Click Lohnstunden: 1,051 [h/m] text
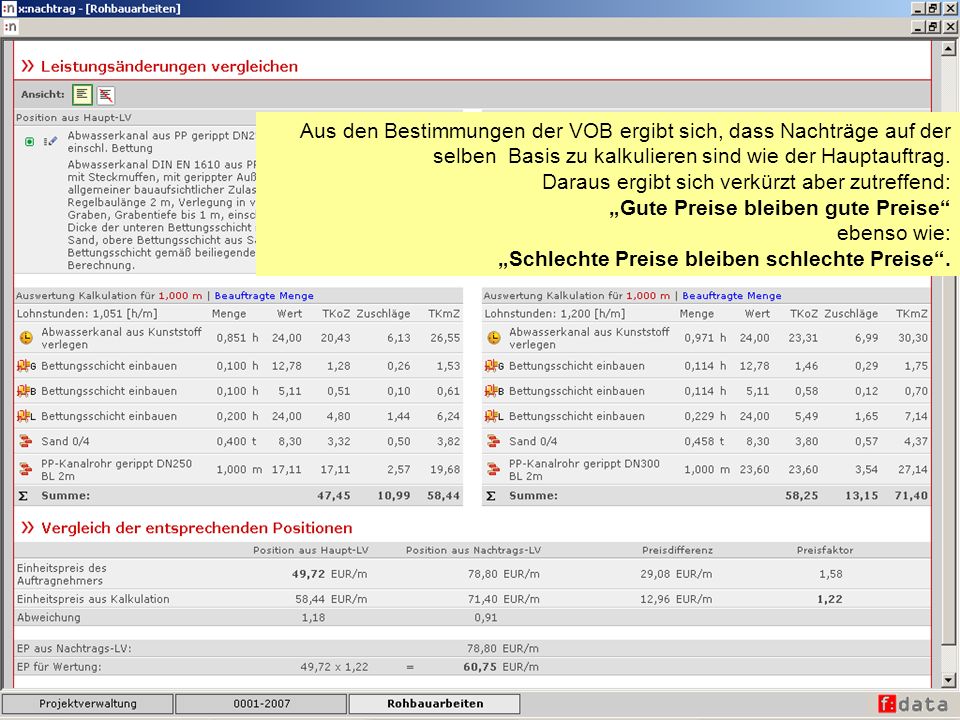960x720 pixels. point(87,313)
